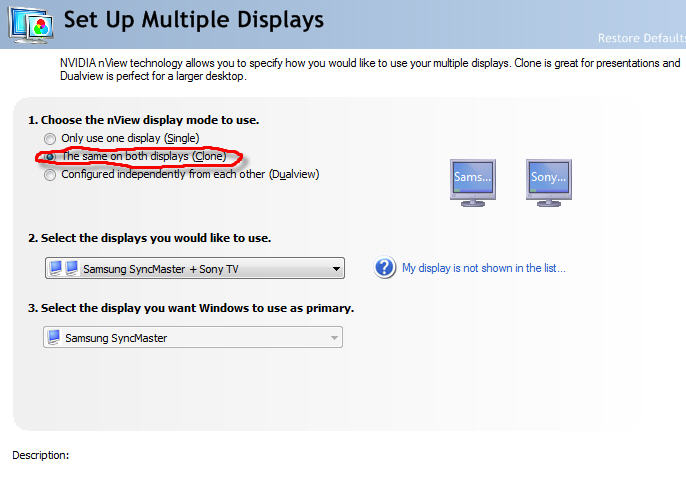Click the Samsung monitor thumbnail icon
Viewport: 686px width, 502px height.
point(473,183)
